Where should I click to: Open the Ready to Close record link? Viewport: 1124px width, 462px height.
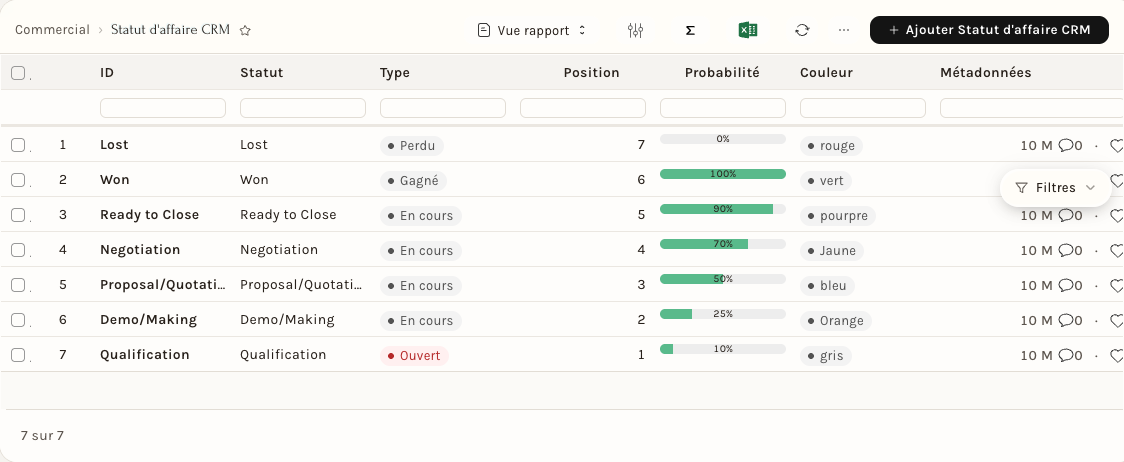pos(150,214)
